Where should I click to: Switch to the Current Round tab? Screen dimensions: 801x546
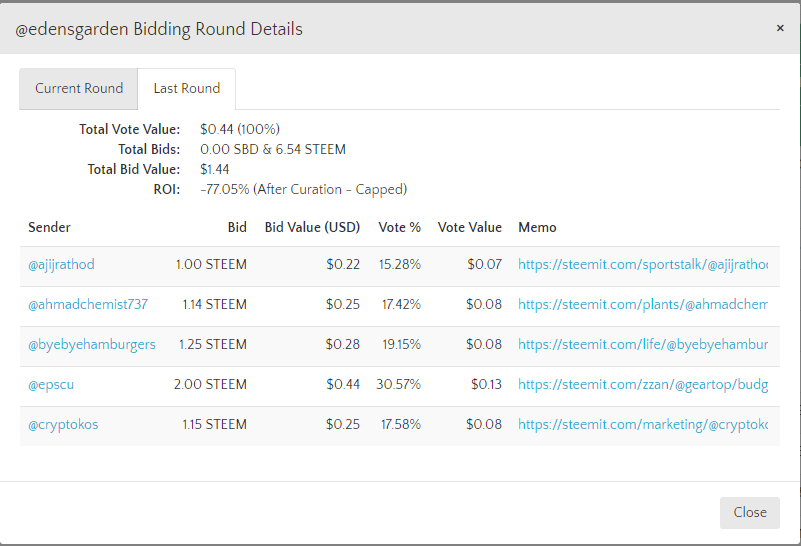pos(79,88)
